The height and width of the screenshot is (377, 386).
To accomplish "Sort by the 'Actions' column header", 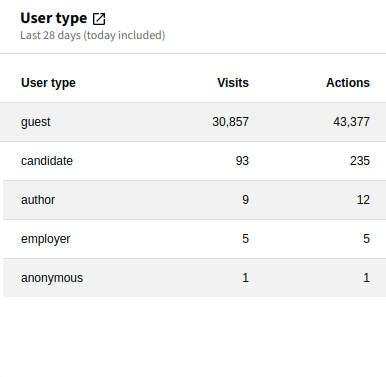I will pos(348,83).
